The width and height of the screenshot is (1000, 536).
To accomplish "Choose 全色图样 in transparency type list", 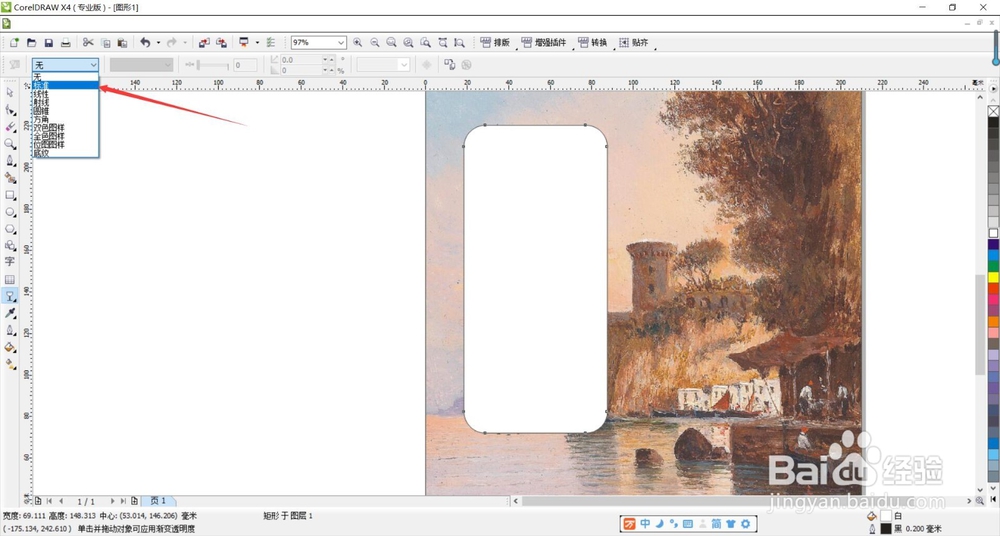I will 66,136.
